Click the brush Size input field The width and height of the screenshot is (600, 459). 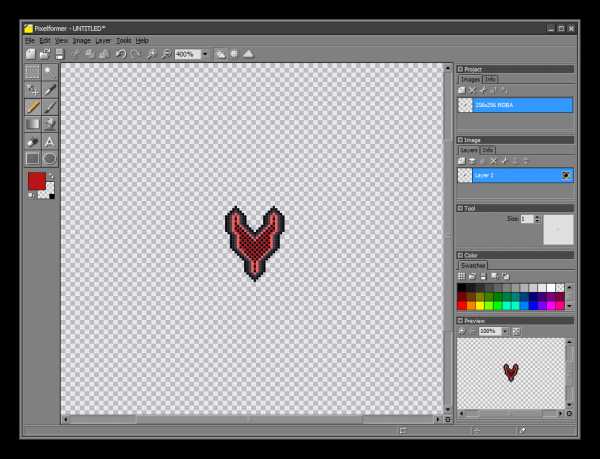(527, 219)
